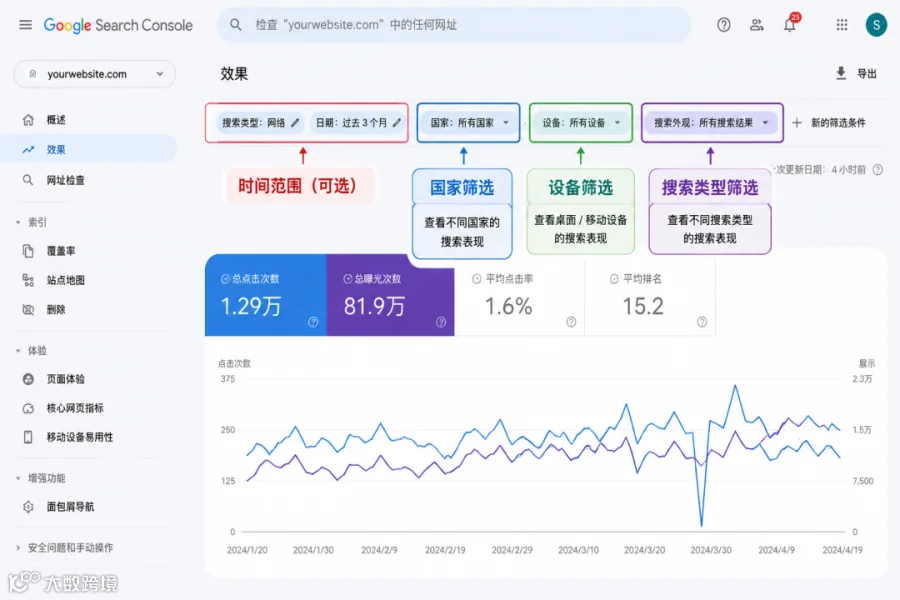The image size is (900, 600).
Task: Open users and permissions icon
Action: coord(757,25)
